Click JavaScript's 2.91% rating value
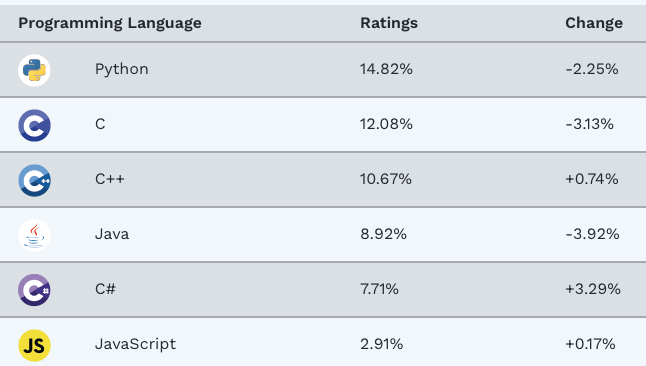This screenshot has width=646, height=366. tap(382, 344)
